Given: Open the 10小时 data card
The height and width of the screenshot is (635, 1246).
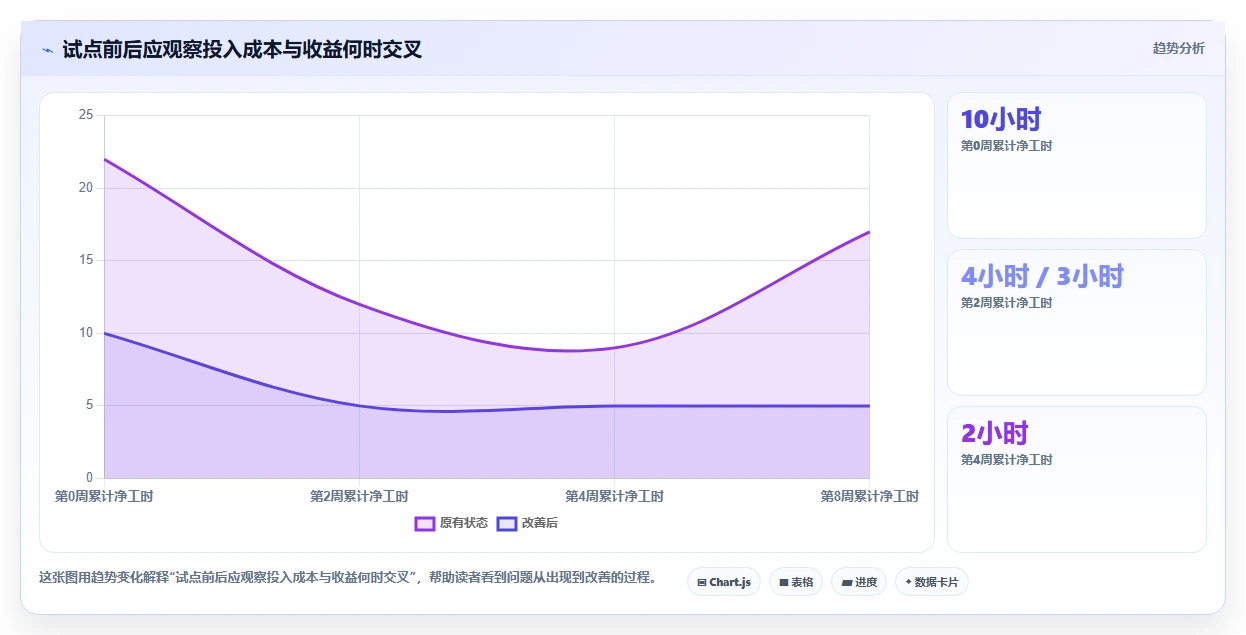Looking at the screenshot, I should pyautogui.click(x=1077, y=166).
